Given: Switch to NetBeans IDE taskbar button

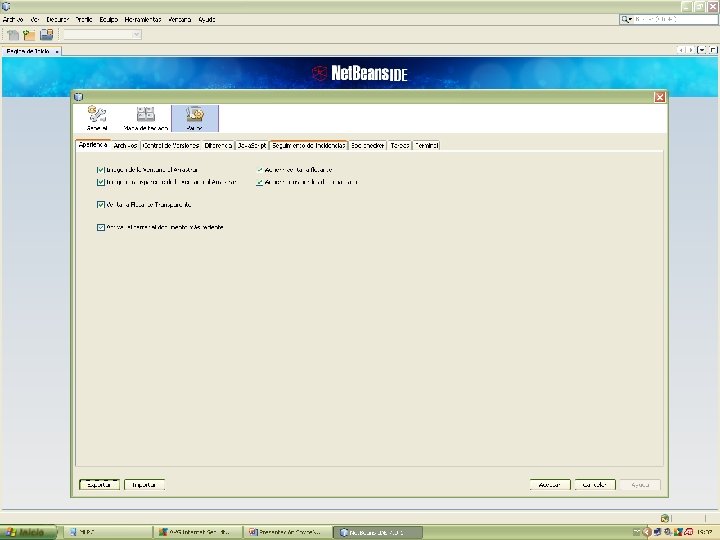Looking at the screenshot, I should pos(377,532).
